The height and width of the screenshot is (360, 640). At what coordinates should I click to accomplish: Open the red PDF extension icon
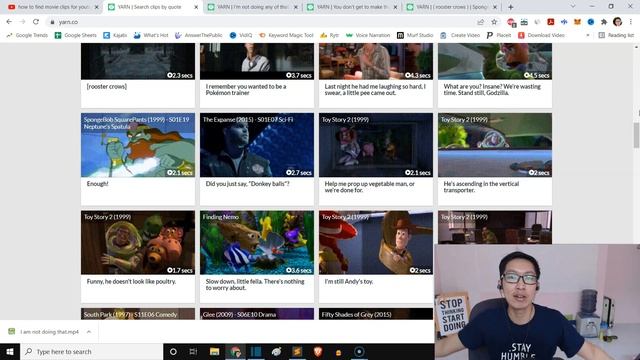(x=551, y=22)
